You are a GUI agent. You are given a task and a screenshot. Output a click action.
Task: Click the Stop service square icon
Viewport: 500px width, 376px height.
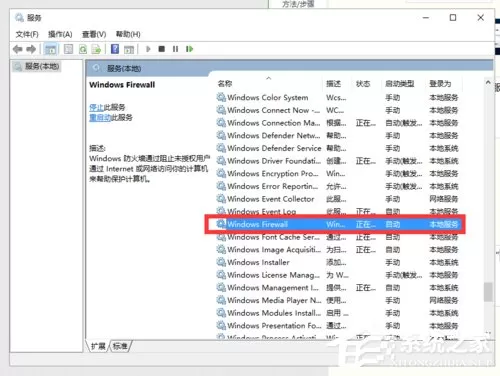point(162,49)
